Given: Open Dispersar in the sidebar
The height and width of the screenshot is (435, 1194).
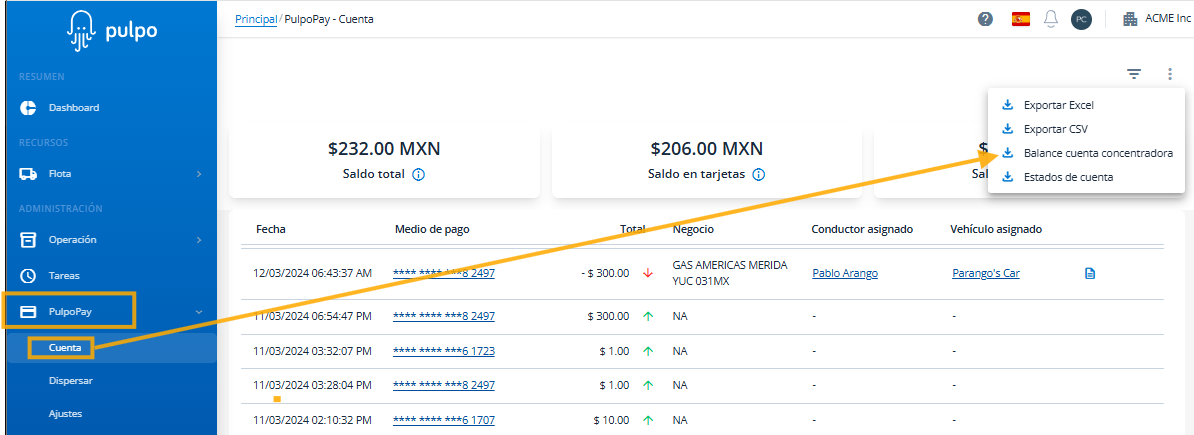Looking at the screenshot, I should 71,381.
